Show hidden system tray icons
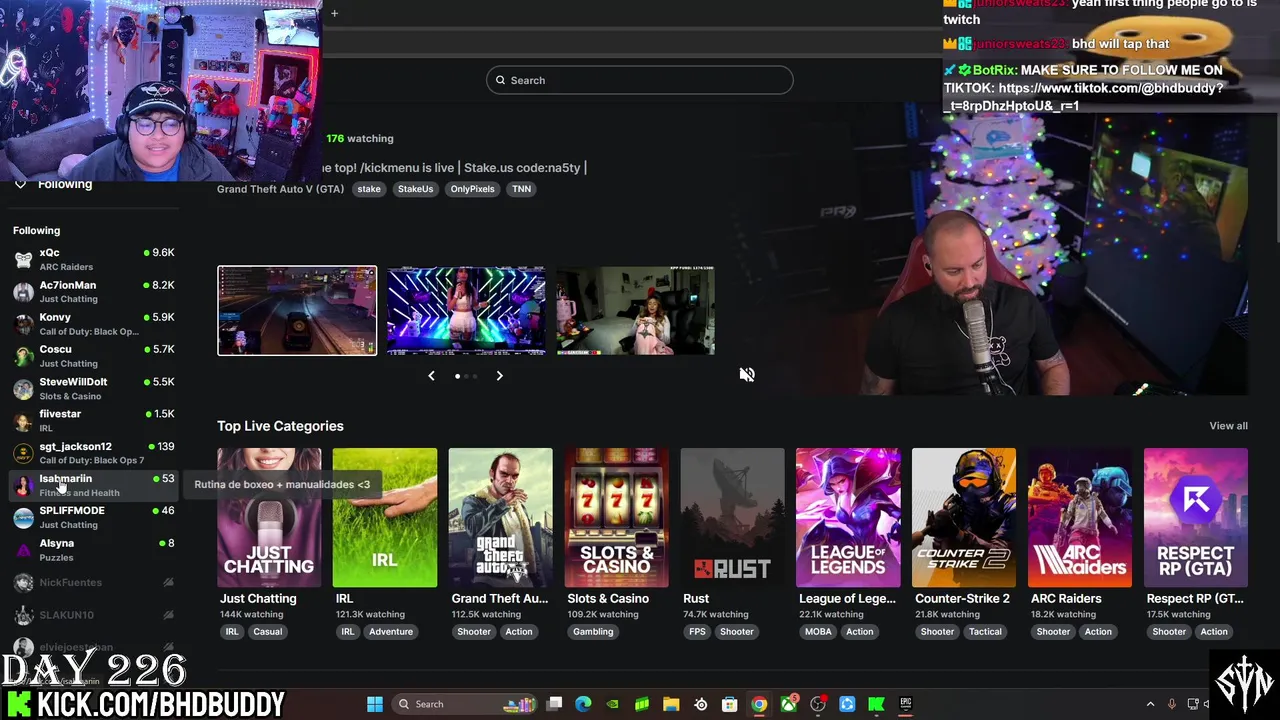1280x720 pixels. point(1150,704)
